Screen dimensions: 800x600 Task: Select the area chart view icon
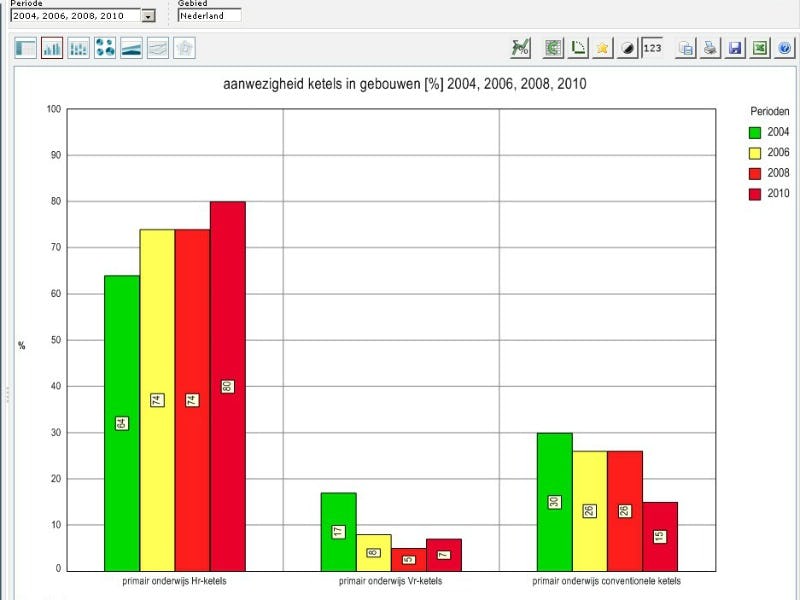tap(131, 48)
